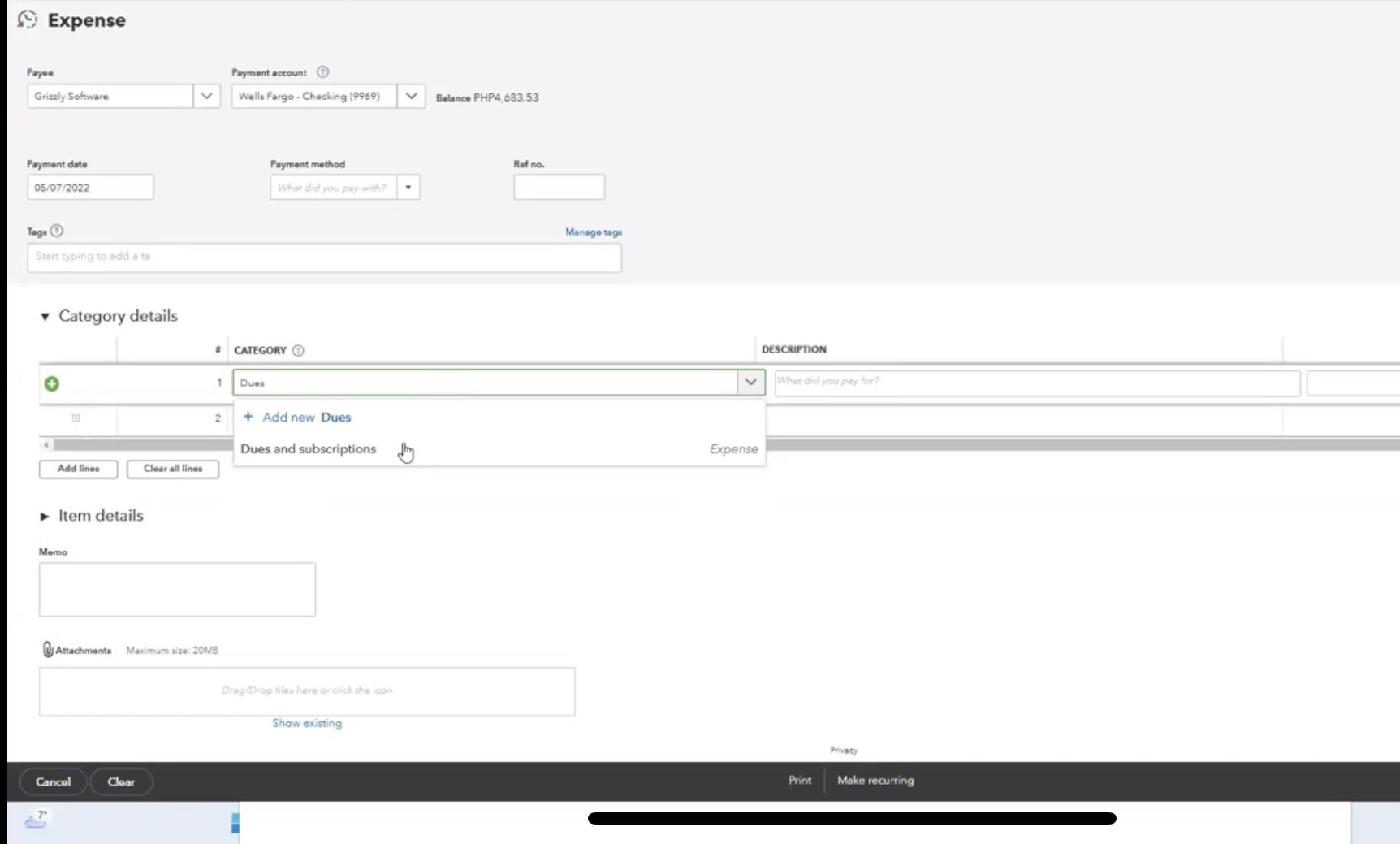Select Dues and subscriptions from the list
Screen dimensions: 1400x844
click(x=499, y=449)
